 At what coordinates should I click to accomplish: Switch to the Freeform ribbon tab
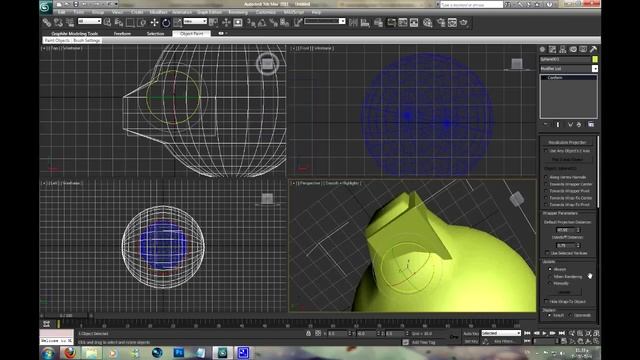(x=122, y=33)
